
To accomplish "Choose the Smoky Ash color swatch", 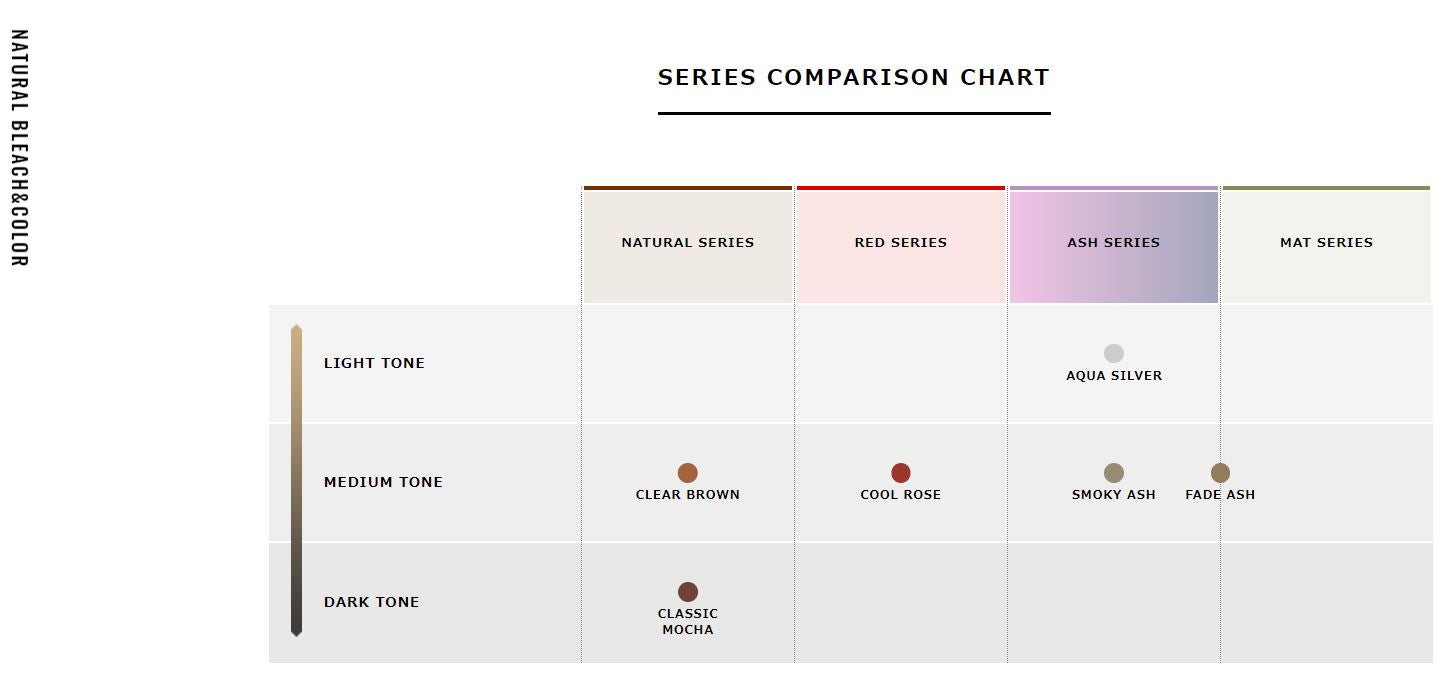I will click(x=1114, y=473).
